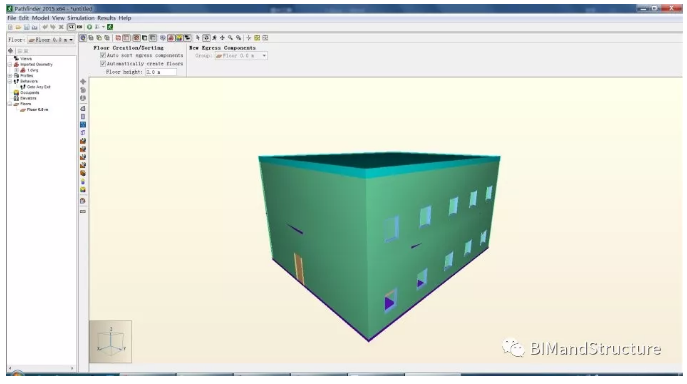Open the Floor selector dropdown
Screen dimensions: 687x384
tap(51, 40)
